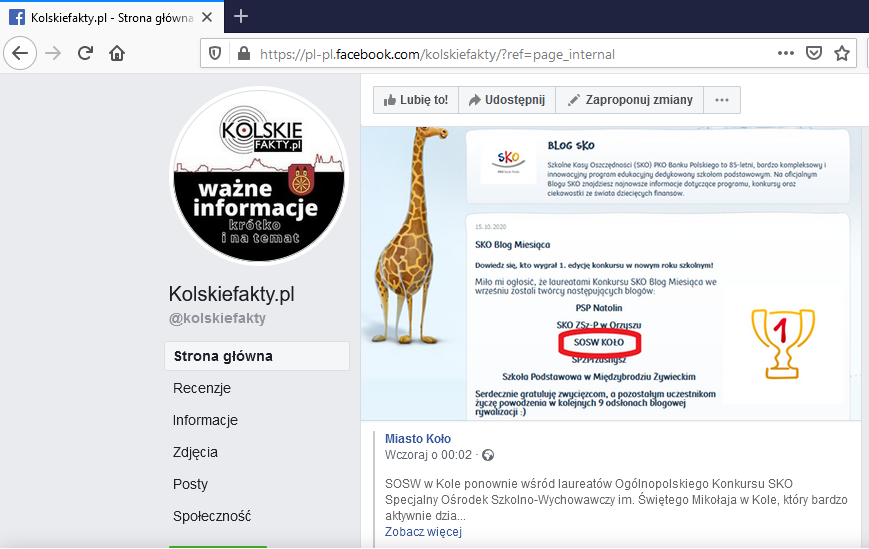Viewport: 869px width, 549px height.
Task: Click the Facebook favicon on the tab
Action: coord(17,17)
